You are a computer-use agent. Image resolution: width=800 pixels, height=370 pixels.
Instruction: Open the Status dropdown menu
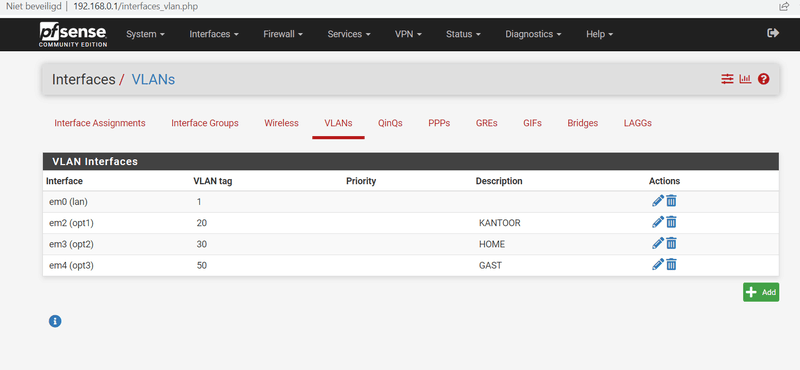463,34
